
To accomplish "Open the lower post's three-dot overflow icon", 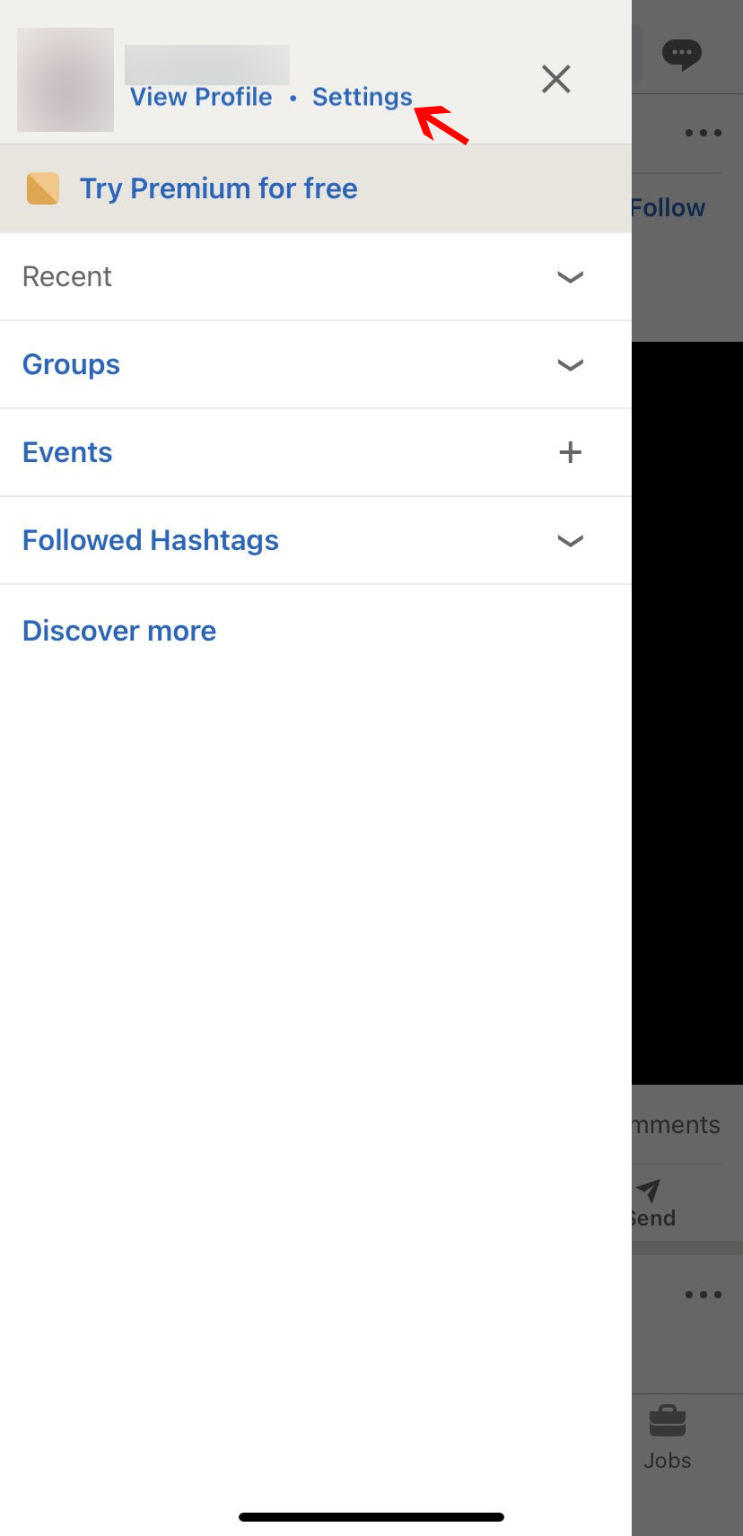I will (x=703, y=1294).
